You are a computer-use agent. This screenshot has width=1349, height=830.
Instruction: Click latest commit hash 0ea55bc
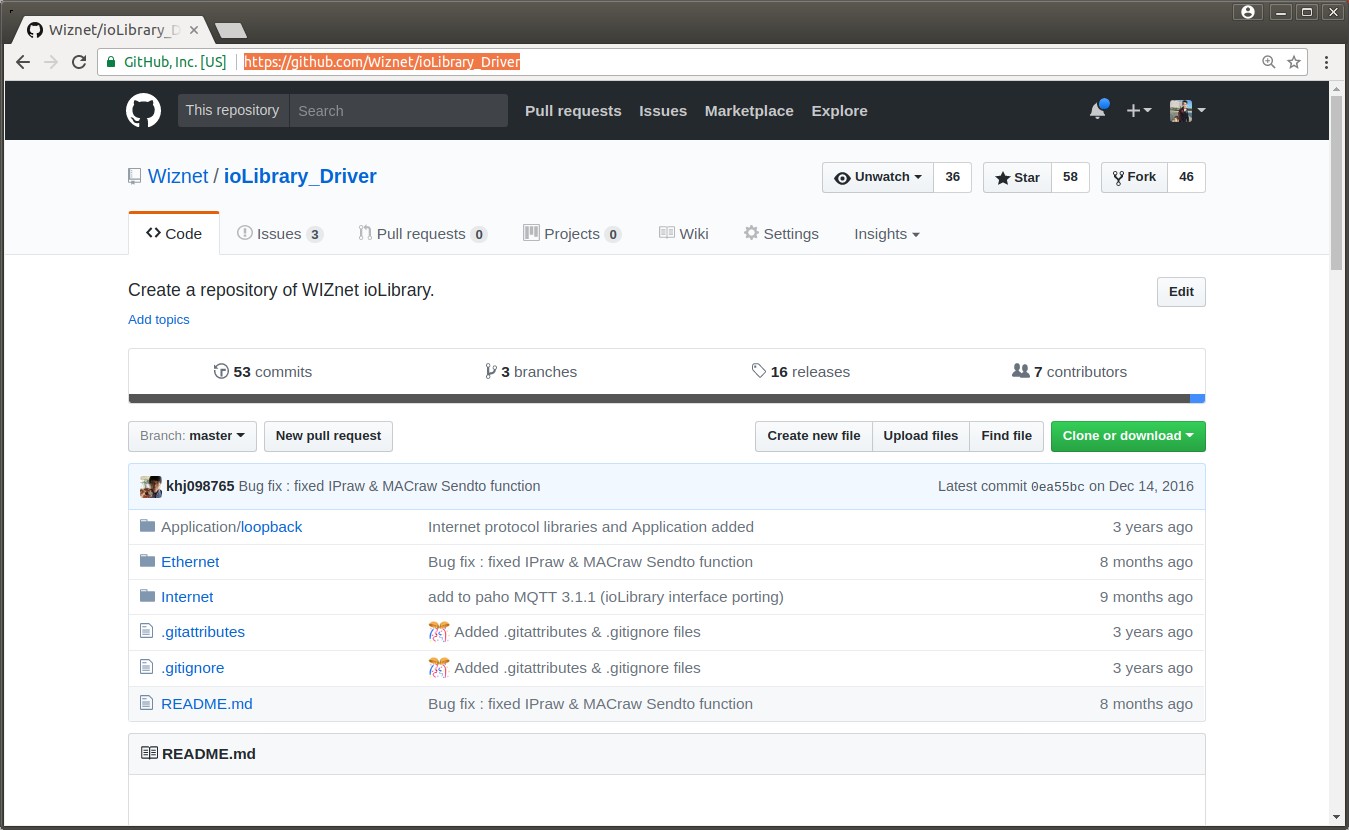(x=1057, y=487)
